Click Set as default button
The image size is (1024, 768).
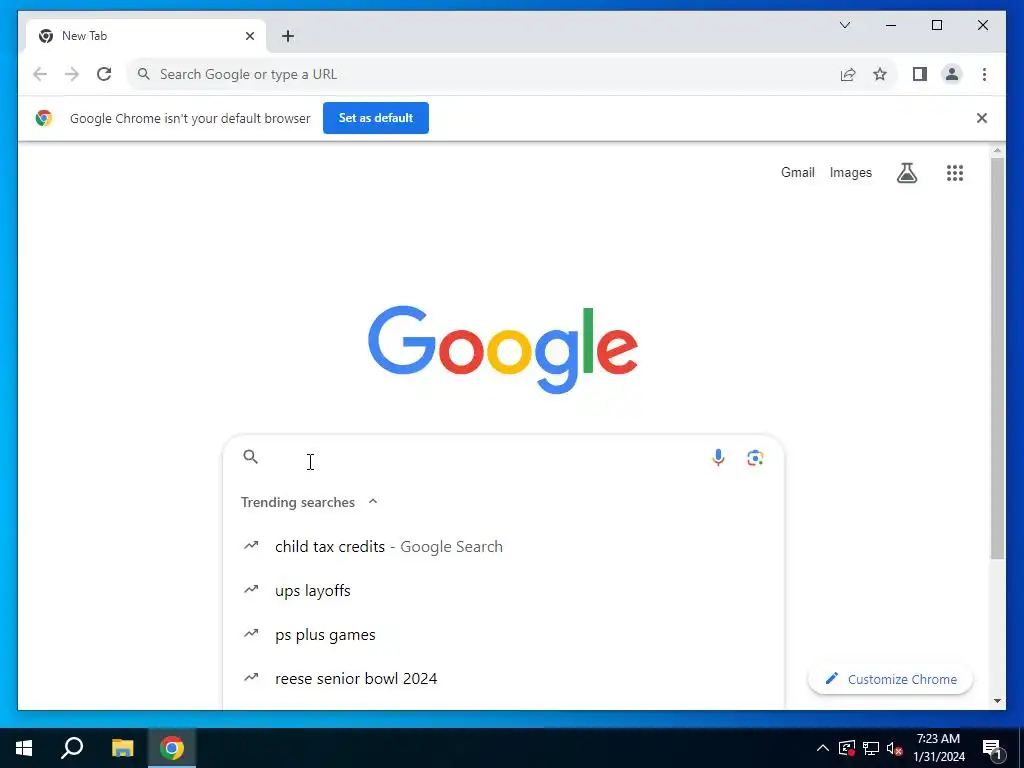click(x=376, y=118)
